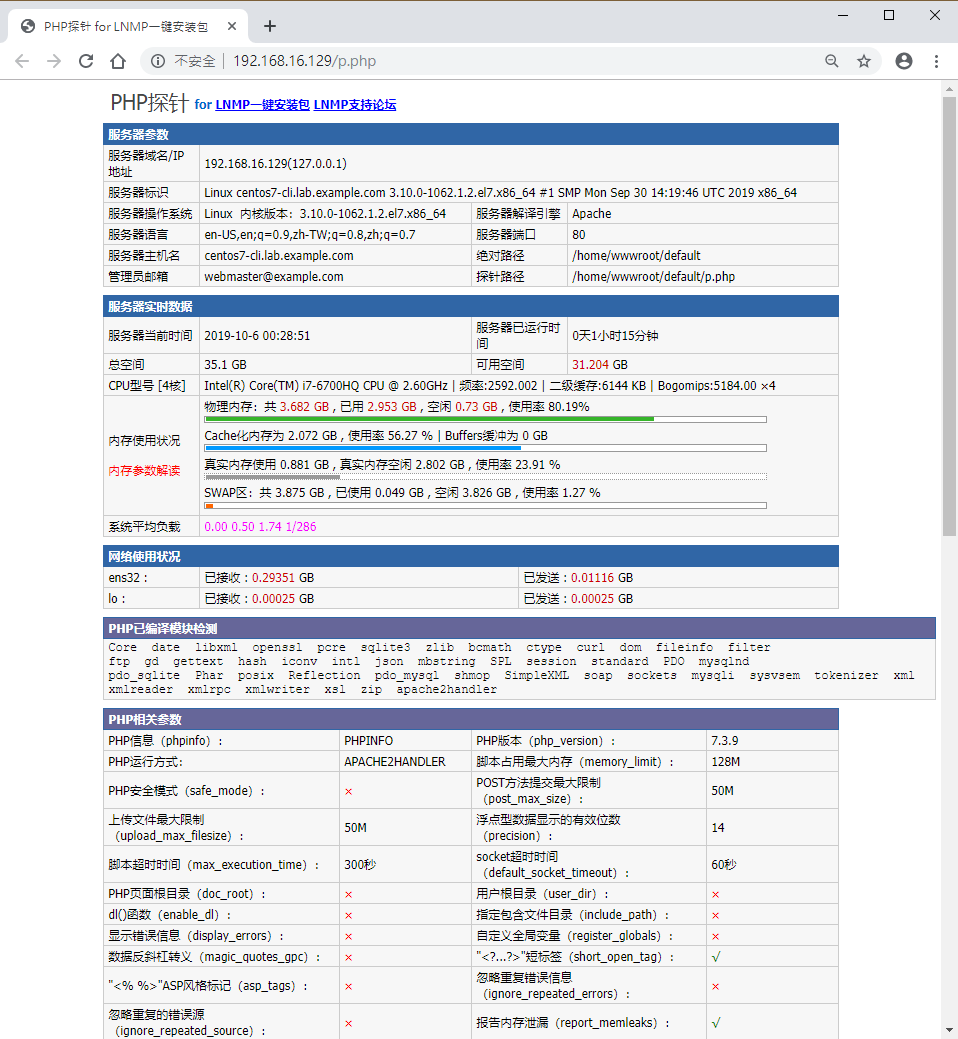Reload the current page

click(86, 61)
